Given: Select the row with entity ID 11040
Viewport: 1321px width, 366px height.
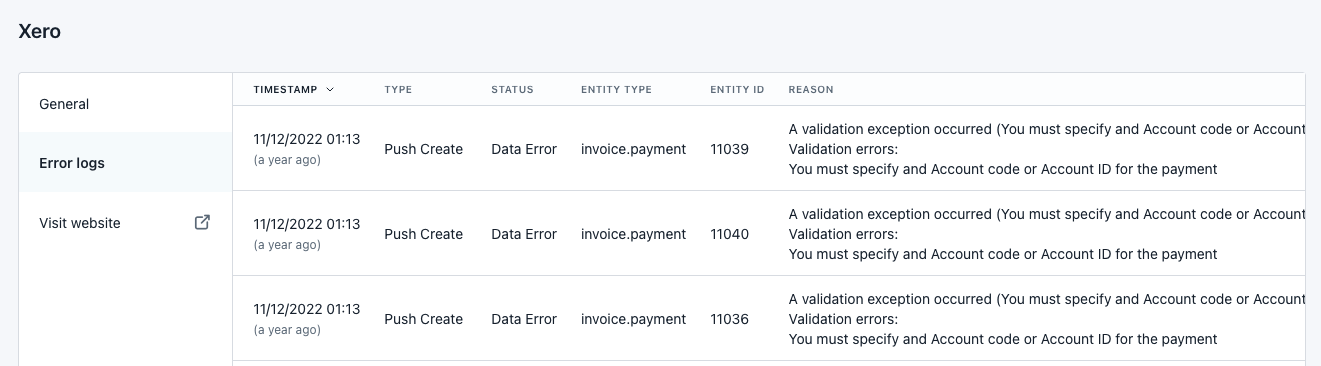Looking at the screenshot, I should [x=769, y=233].
